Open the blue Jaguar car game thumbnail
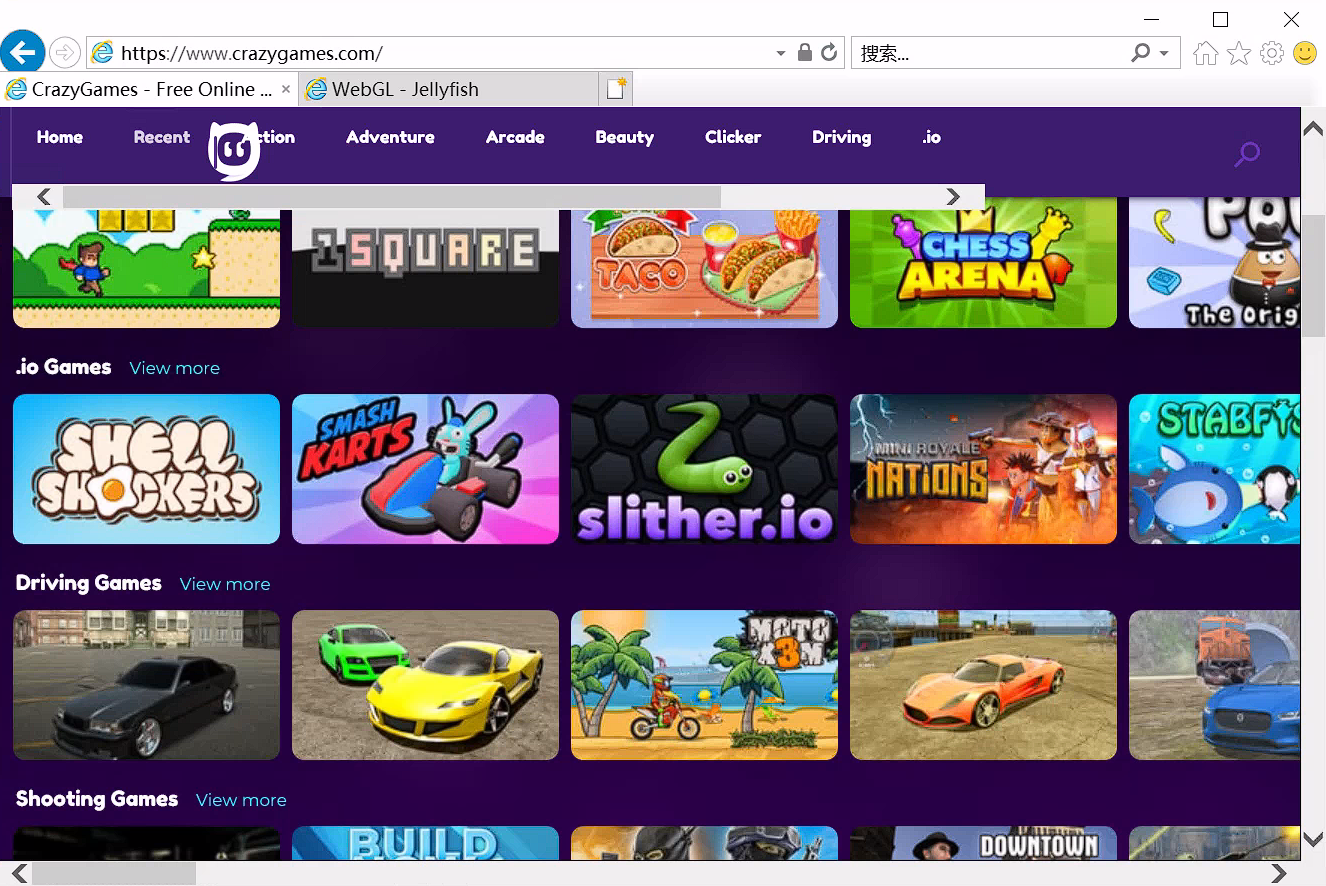The height and width of the screenshot is (886, 1326). pyautogui.click(x=1214, y=685)
